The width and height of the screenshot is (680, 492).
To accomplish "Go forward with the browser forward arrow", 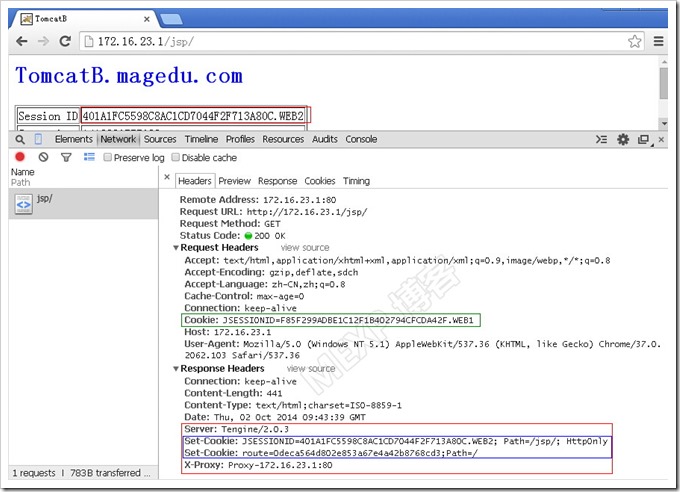I will click(x=43, y=41).
